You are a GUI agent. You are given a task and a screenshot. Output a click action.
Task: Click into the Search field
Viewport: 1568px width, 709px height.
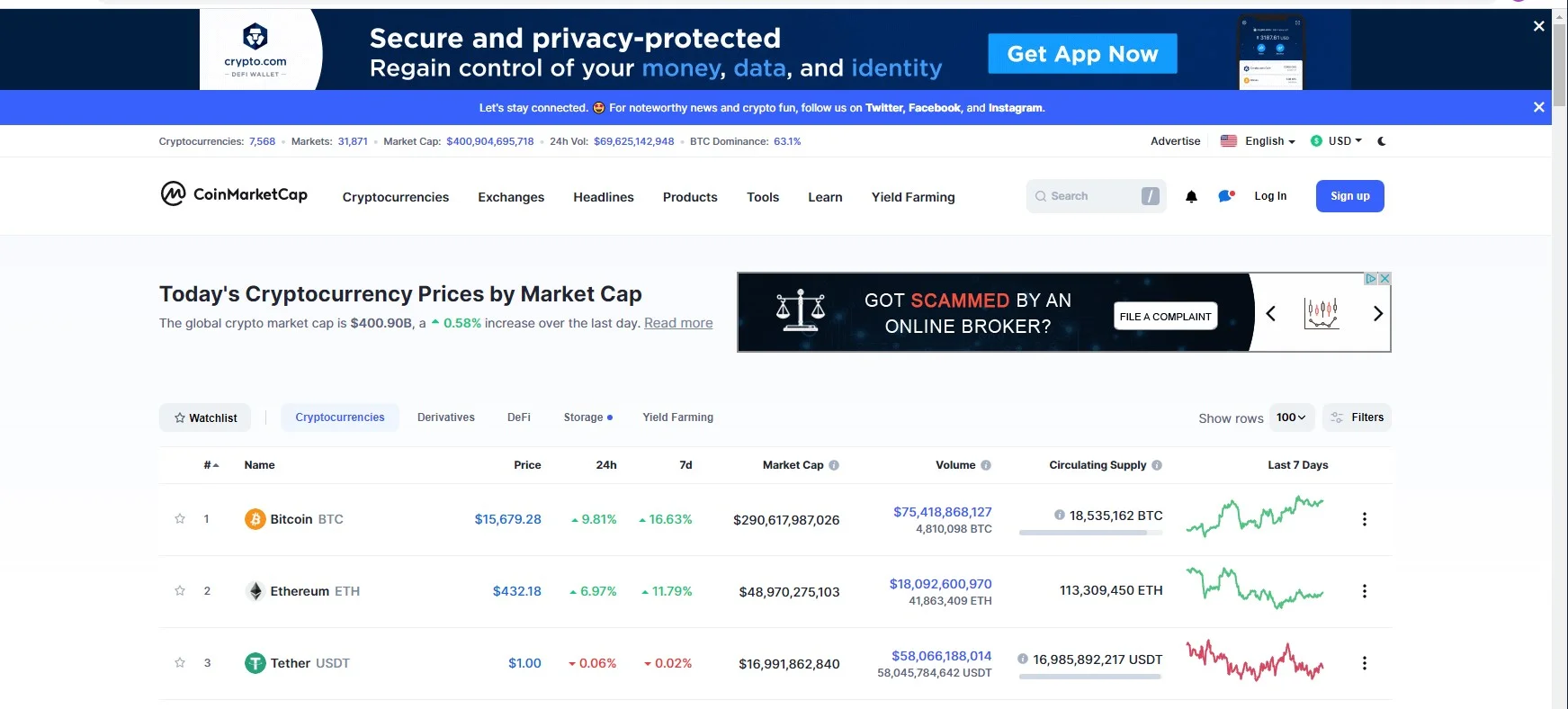[1096, 196]
